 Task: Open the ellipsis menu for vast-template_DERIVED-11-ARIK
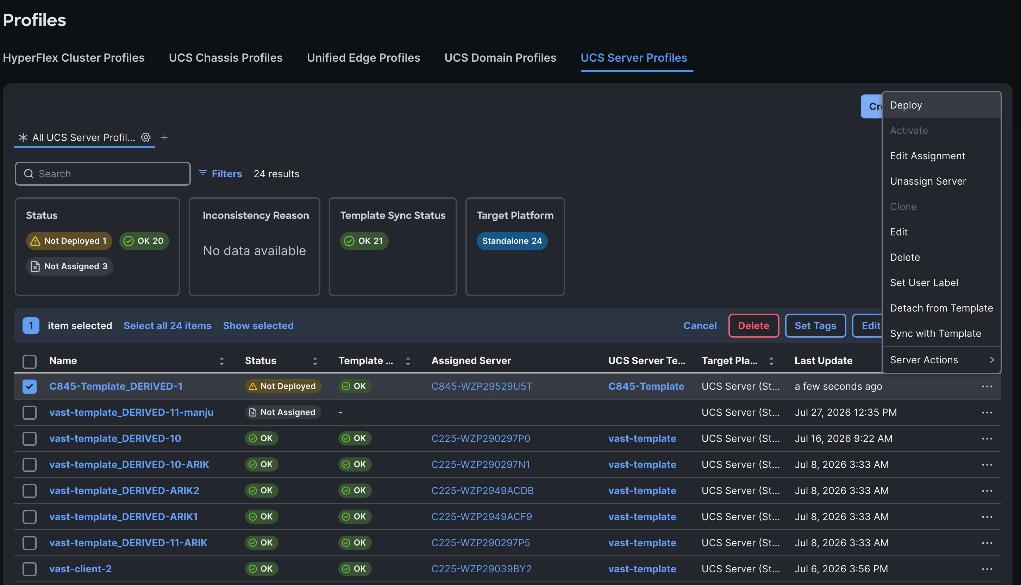pos(986,543)
